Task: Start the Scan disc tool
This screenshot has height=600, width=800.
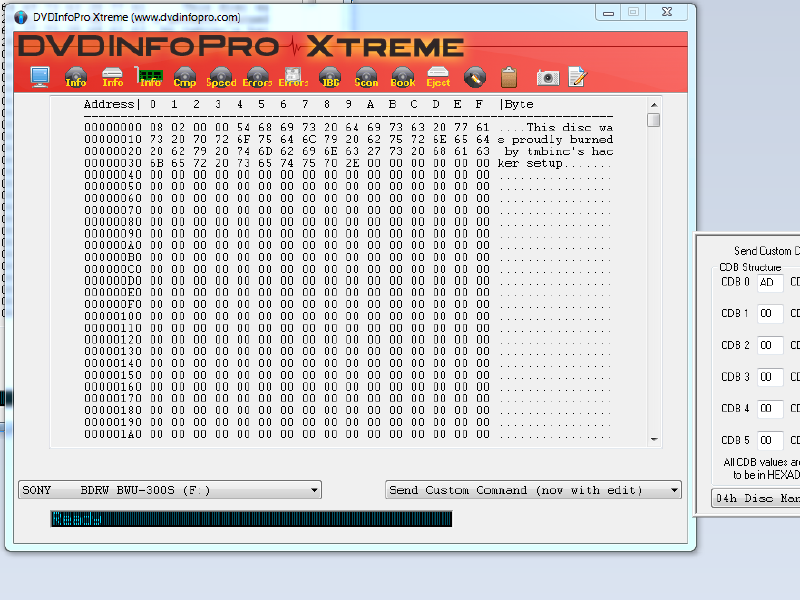Action: click(366, 76)
